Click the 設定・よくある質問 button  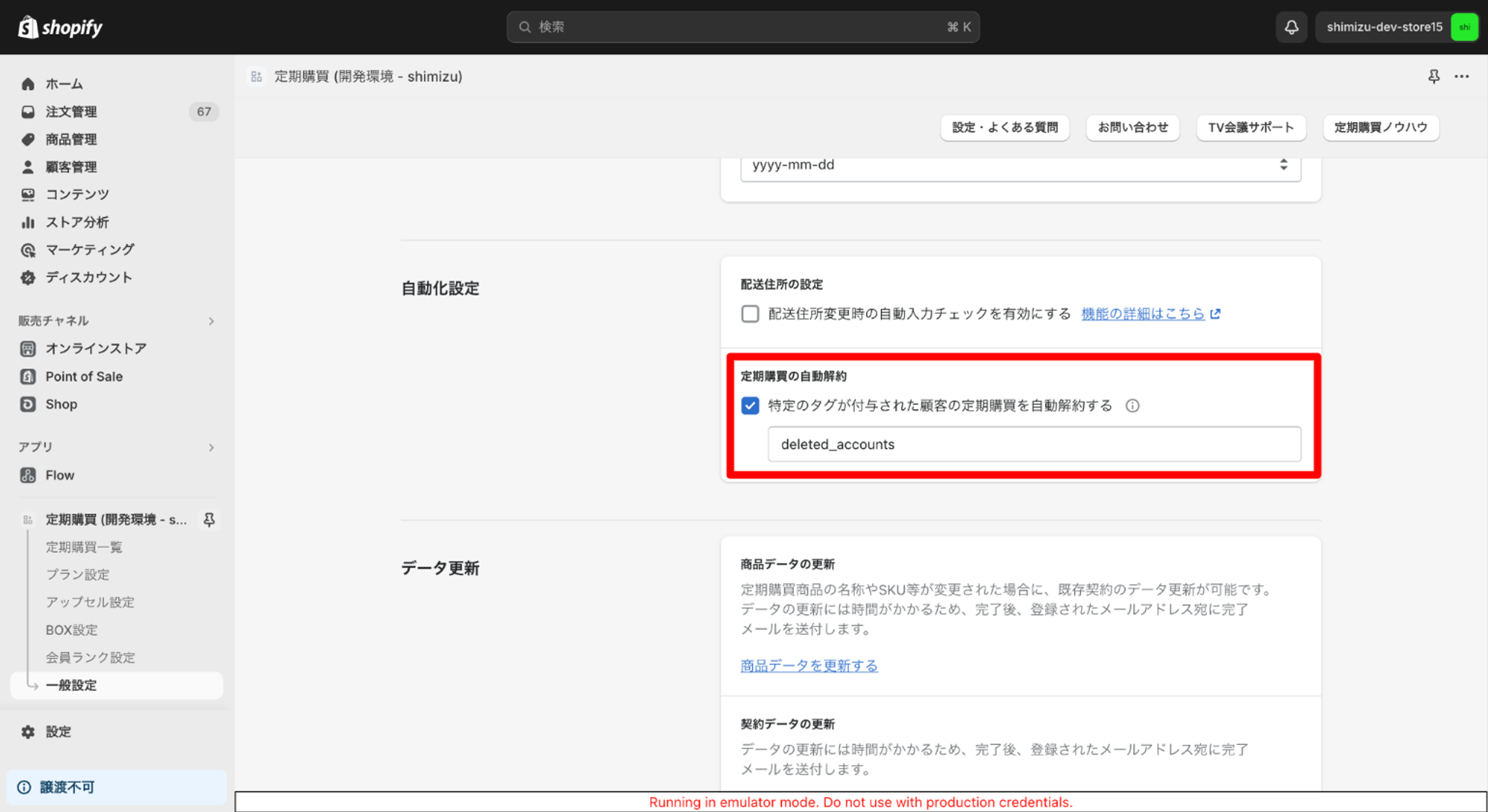(1004, 127)
